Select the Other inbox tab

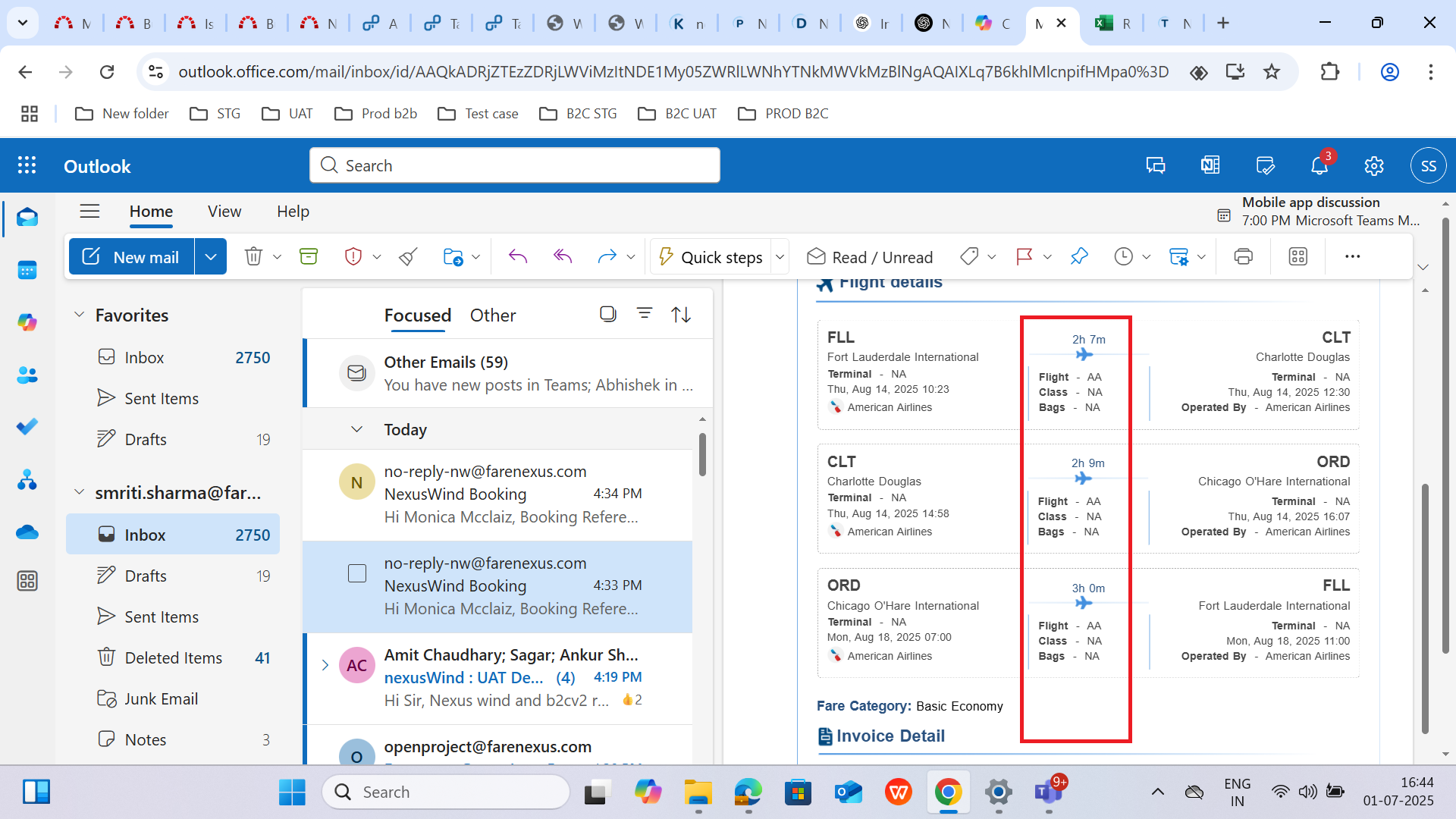493,315
